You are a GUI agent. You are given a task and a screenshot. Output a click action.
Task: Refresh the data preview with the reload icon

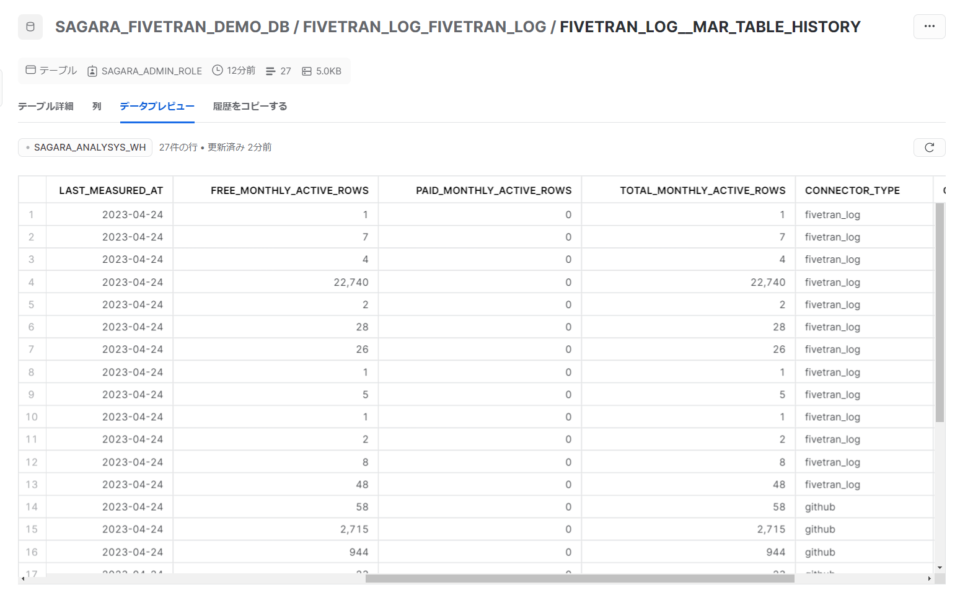(929, 146)
